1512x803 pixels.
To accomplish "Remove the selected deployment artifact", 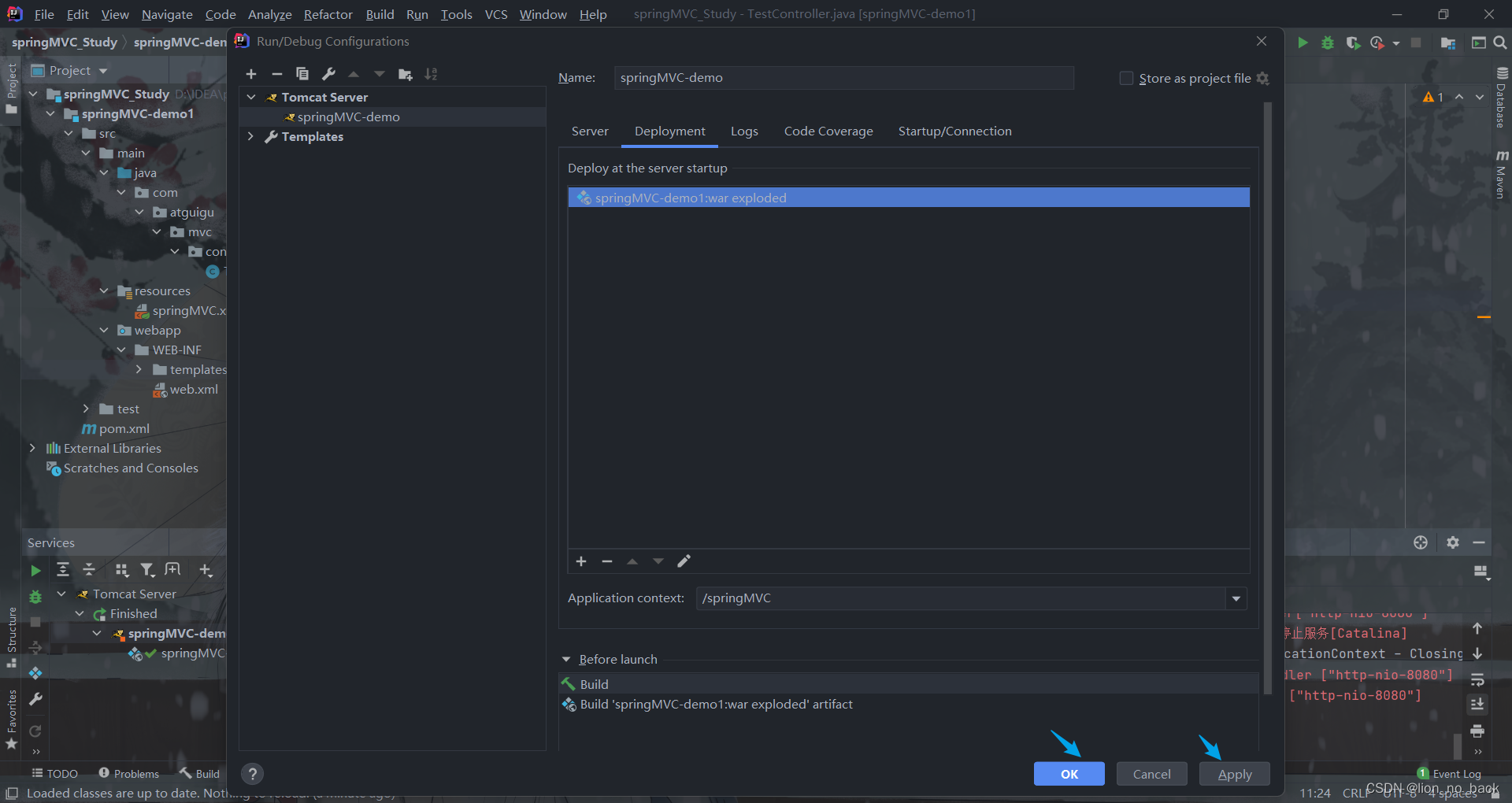I will pos(607,561).
